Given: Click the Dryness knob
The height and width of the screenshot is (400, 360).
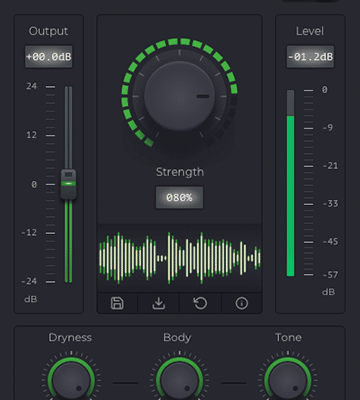Looking at the screenshot, I should tap(71, 380).
